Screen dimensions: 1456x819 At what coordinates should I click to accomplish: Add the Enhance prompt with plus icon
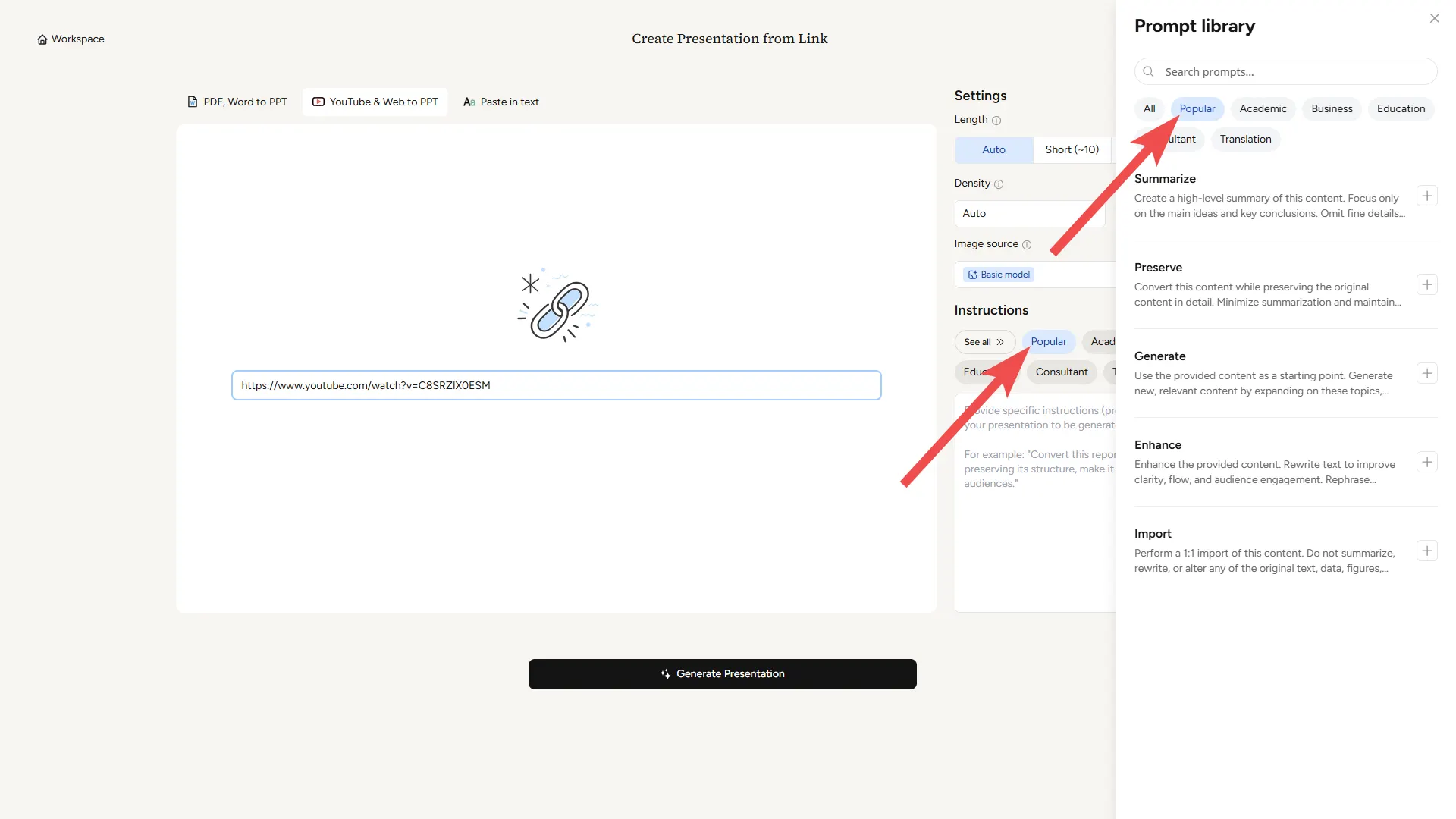pyautogui.click(x=1426, y=463)
